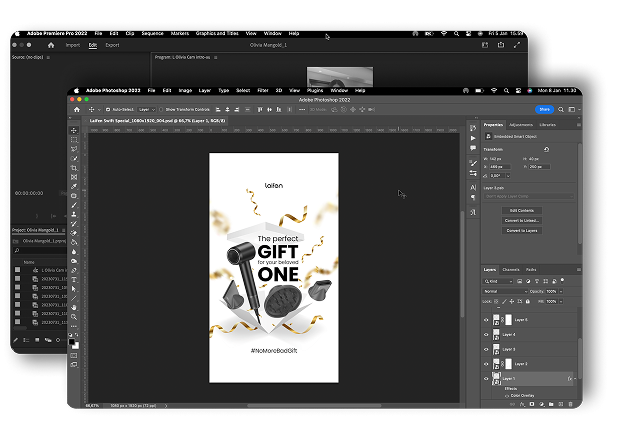Hide Layer 1 using its eye icon
Screen dimensions: 619x426
point(486,379)
